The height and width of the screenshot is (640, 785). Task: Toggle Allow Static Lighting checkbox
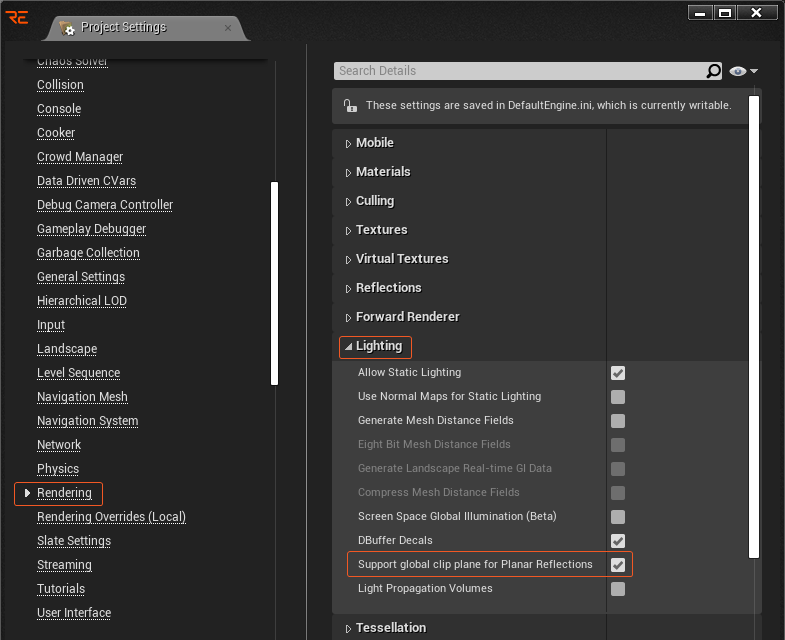coord(618,373)
